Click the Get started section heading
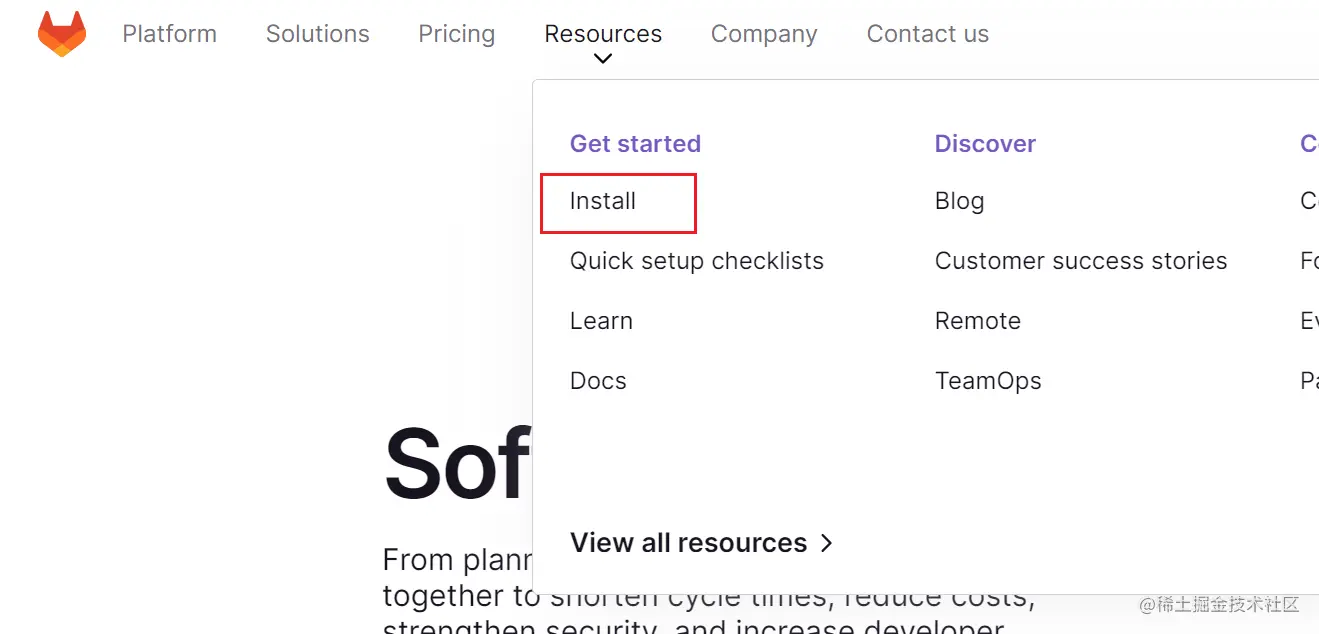The width and height of the screenshot is (1319, 634). pos(635,144)
